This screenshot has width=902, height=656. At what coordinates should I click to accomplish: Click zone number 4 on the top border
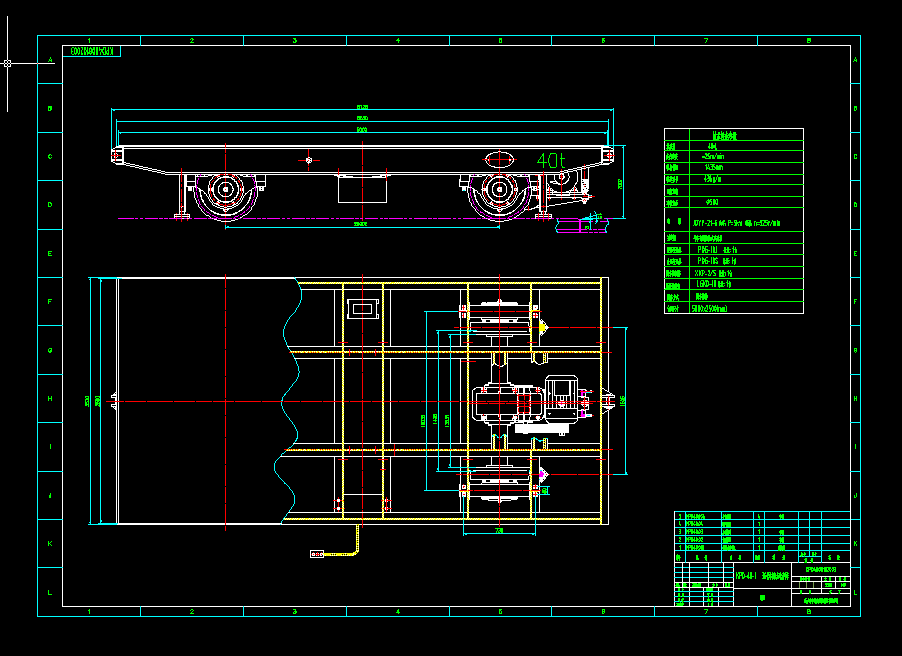[398, 41]
